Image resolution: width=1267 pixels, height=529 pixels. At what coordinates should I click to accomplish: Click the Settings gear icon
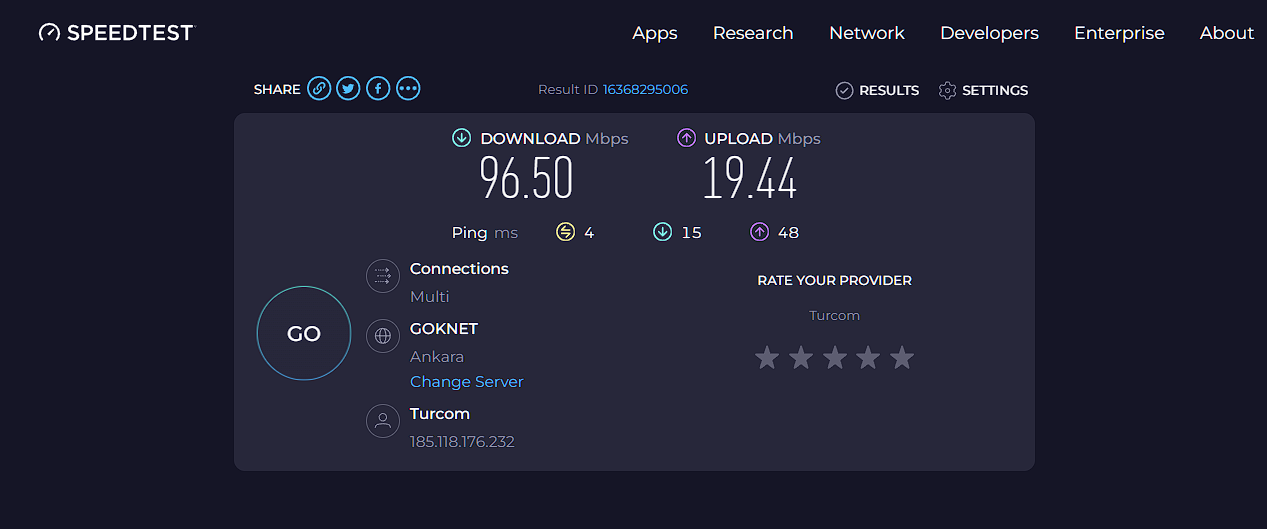pos(947,90)
